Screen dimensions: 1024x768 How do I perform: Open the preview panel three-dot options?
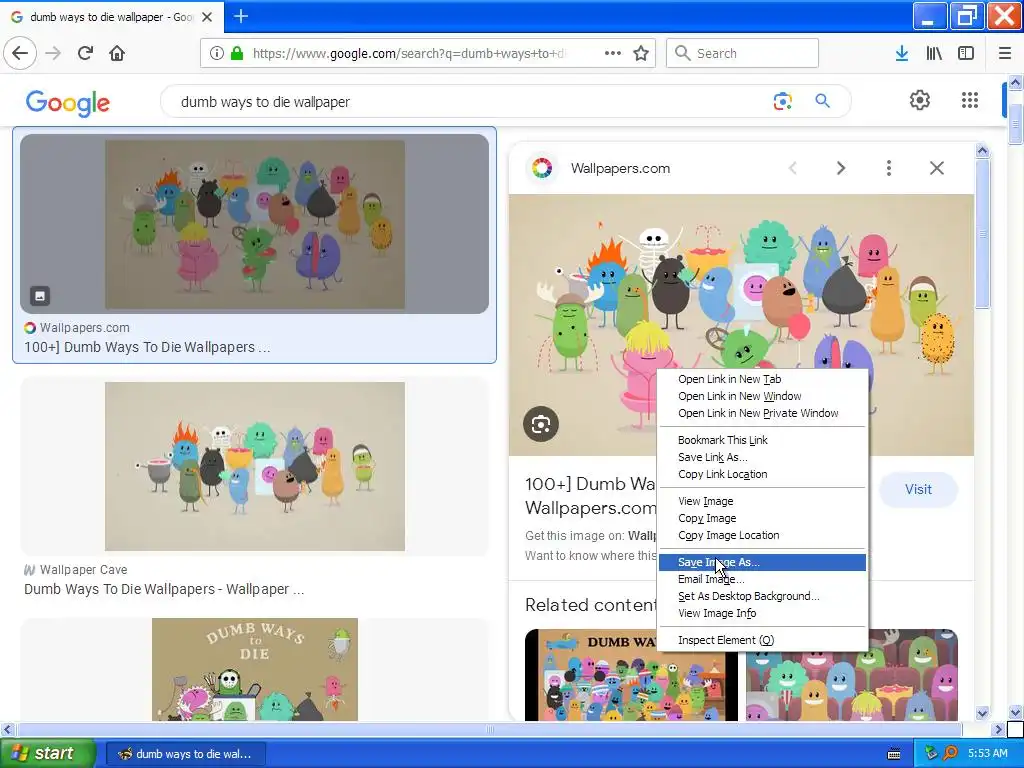[889, 168]
